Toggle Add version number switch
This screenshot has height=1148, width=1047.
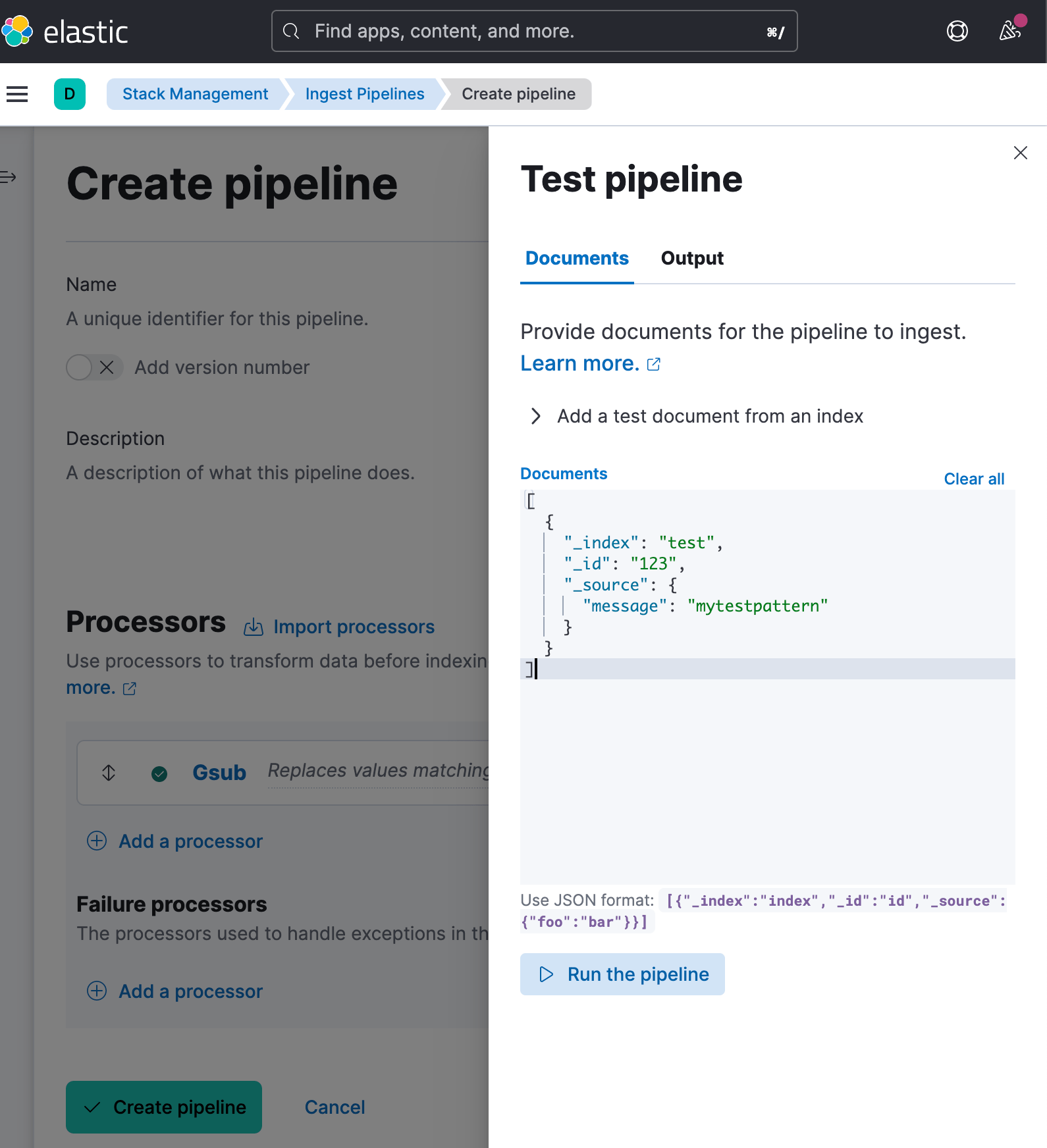pyautogui.click(x=94, y=367)
